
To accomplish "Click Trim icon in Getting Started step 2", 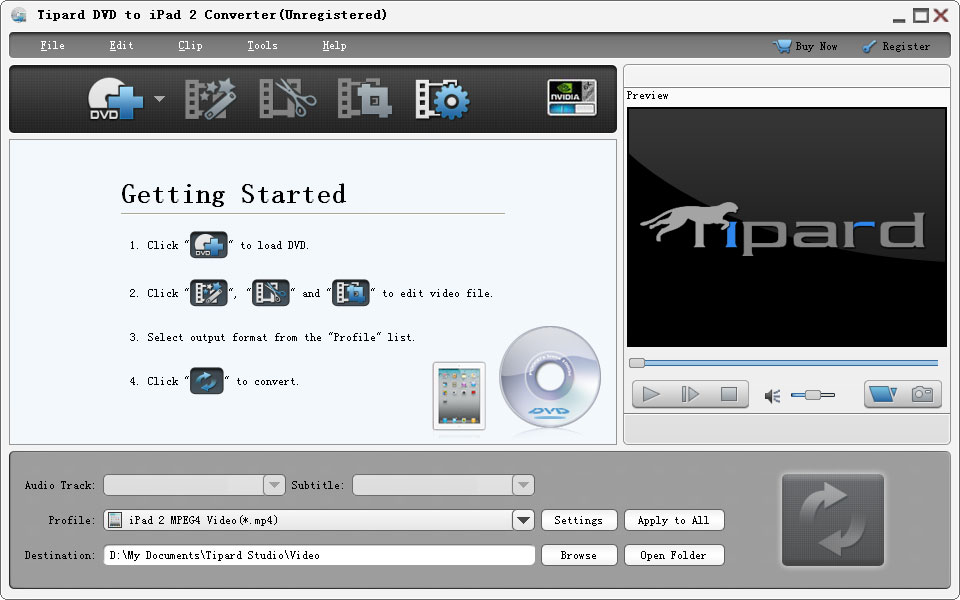I will [x=271, y=293].
